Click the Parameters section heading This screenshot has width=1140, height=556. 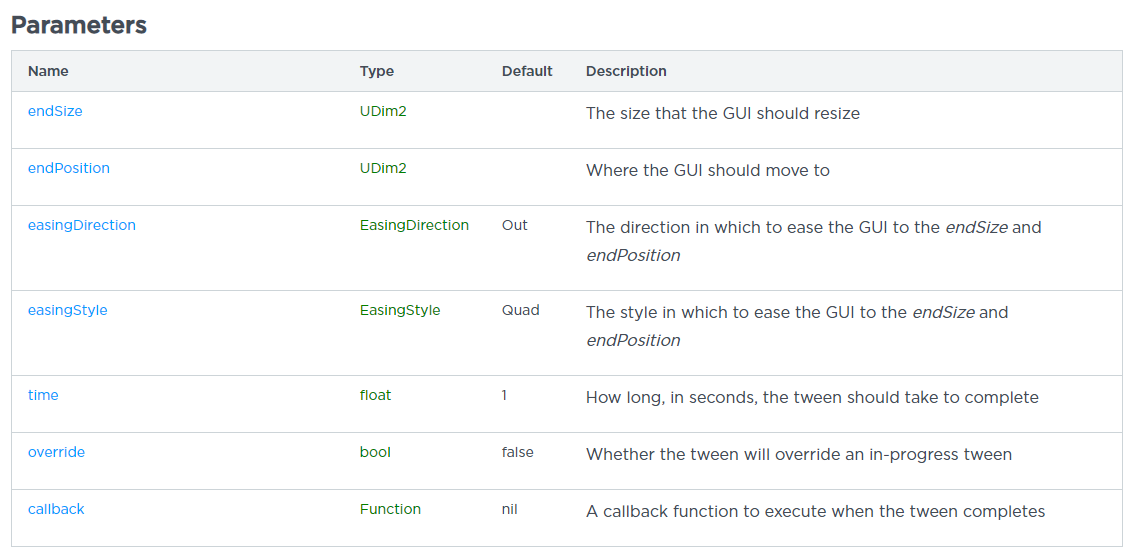click(79, 25)
